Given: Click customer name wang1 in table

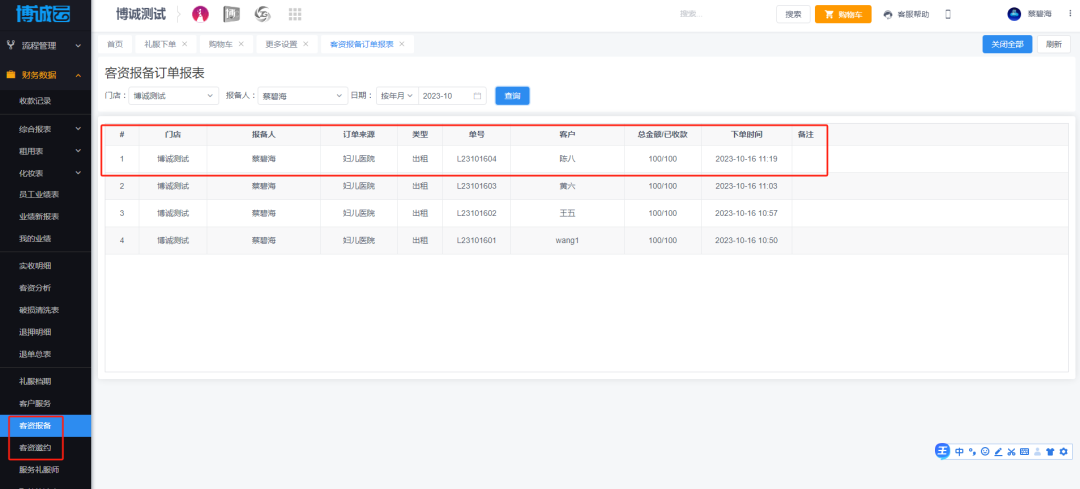Looking at the screenshot, I should (568, 240).
